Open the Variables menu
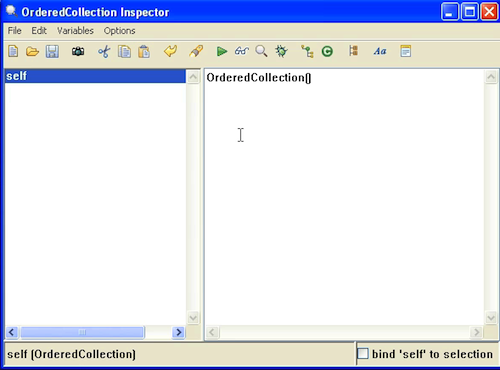 (x=75, y=31)
